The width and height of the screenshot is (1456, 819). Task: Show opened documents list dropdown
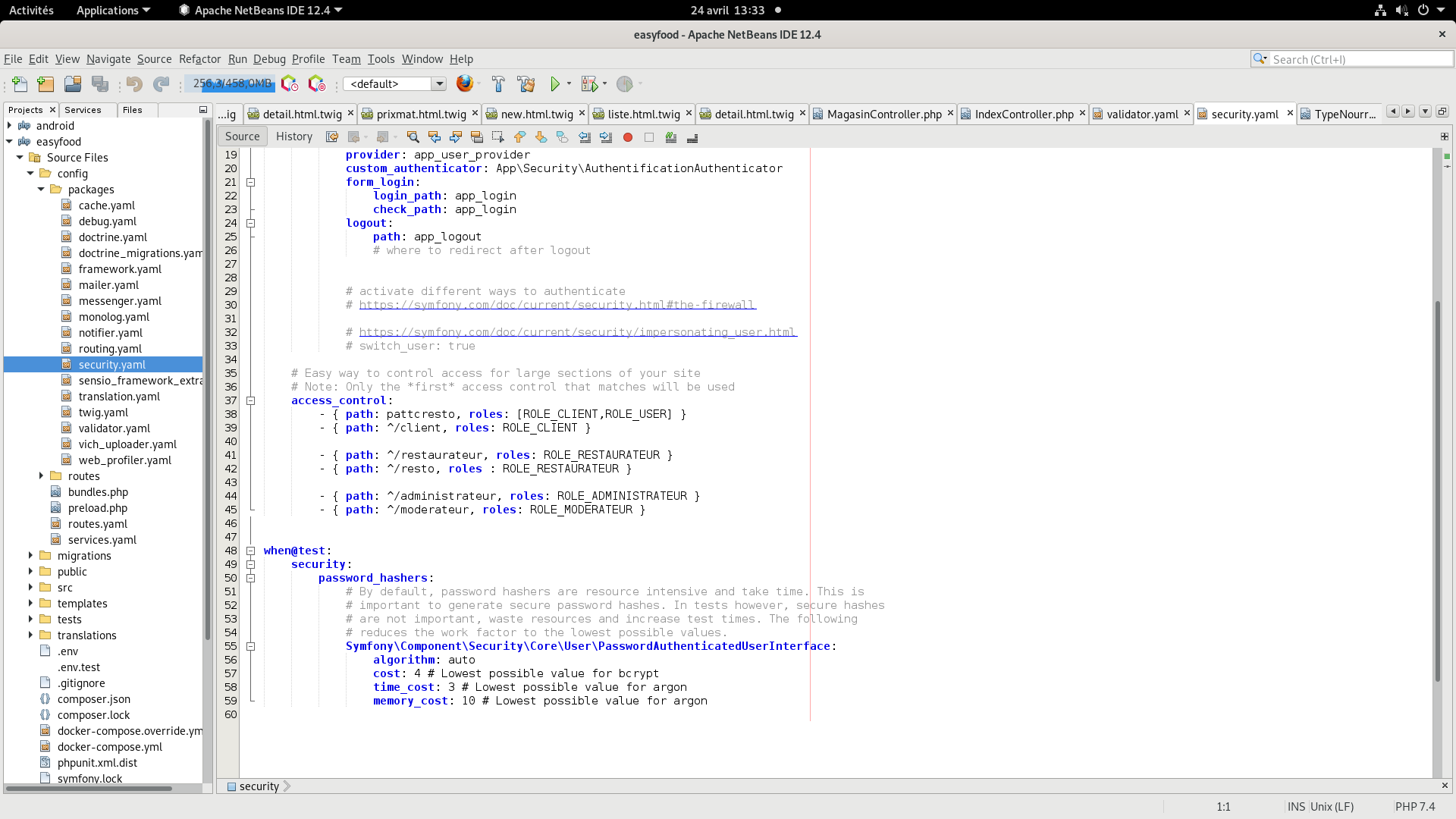1425,111
